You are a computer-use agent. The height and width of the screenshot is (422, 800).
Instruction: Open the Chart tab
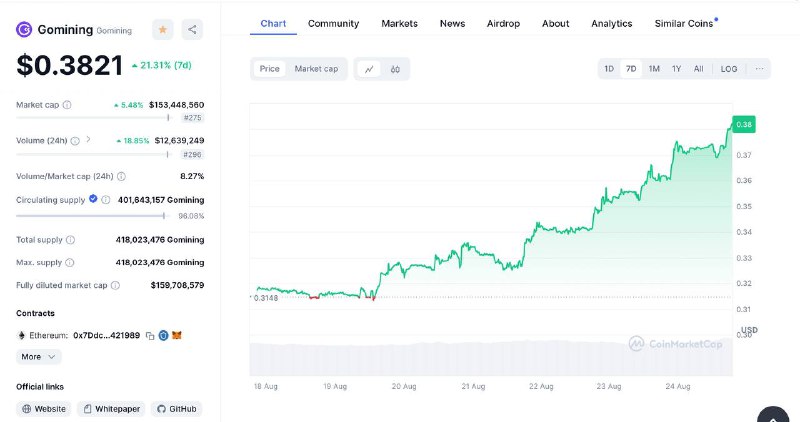(x=273, y=23)
